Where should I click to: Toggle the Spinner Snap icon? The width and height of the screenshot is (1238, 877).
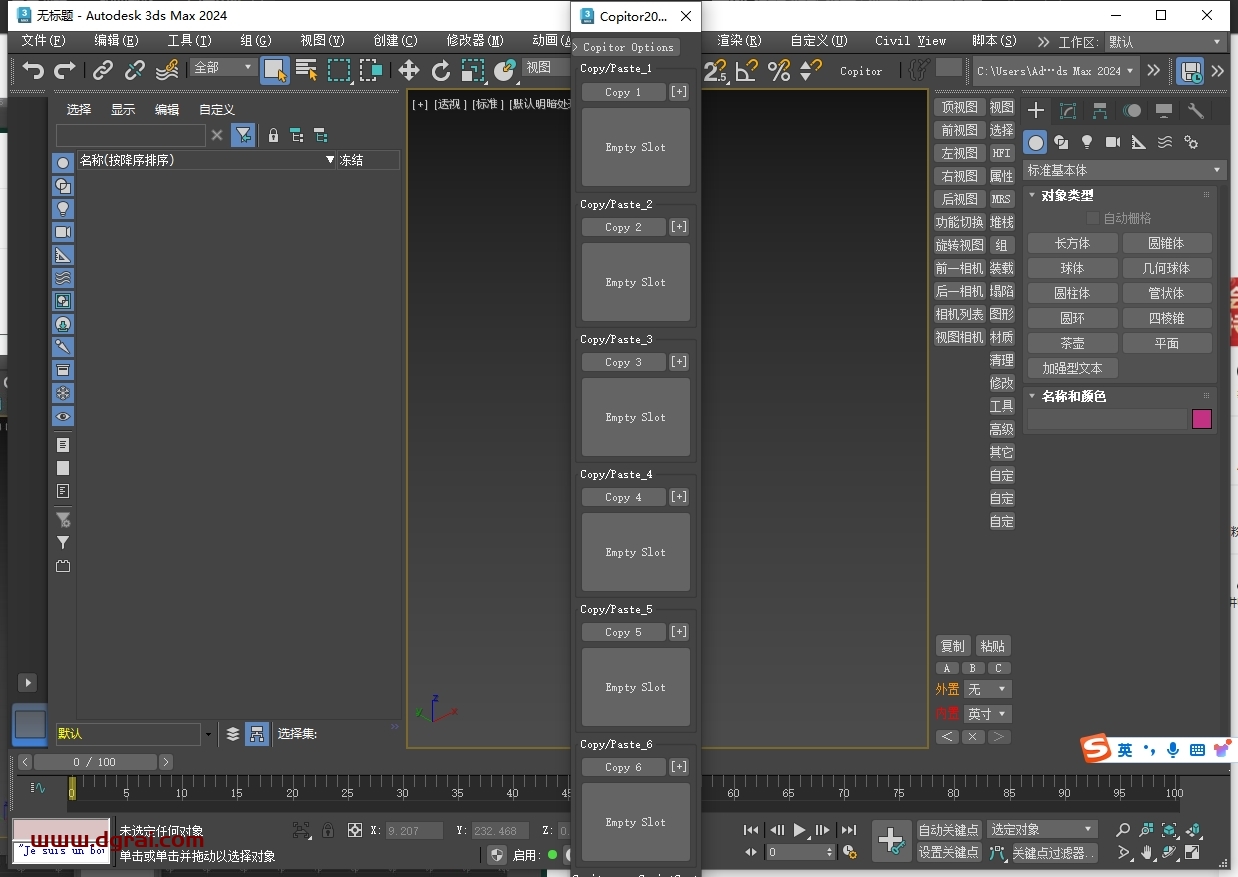tap(811, 70)
